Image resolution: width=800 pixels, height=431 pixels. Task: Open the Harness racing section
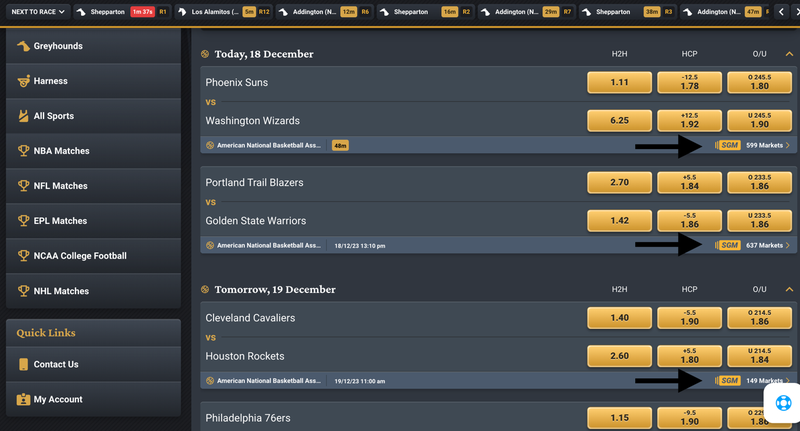93,81
